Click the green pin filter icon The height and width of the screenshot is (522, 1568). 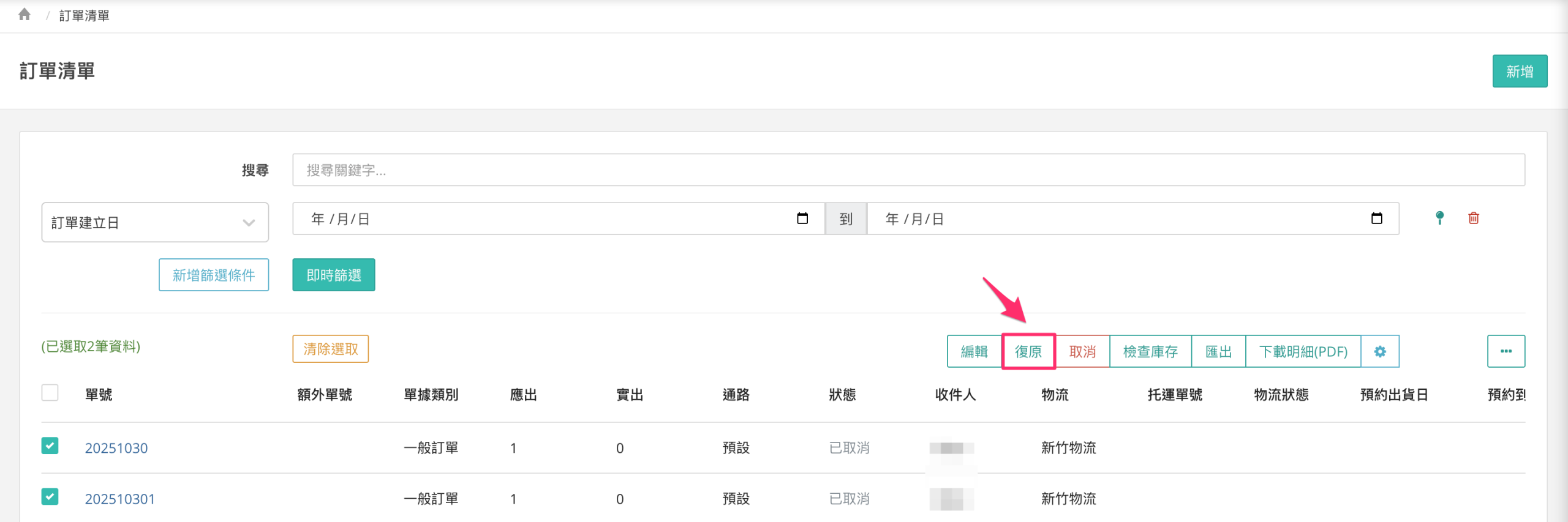pyautogui.click(x=1439, y=218)
